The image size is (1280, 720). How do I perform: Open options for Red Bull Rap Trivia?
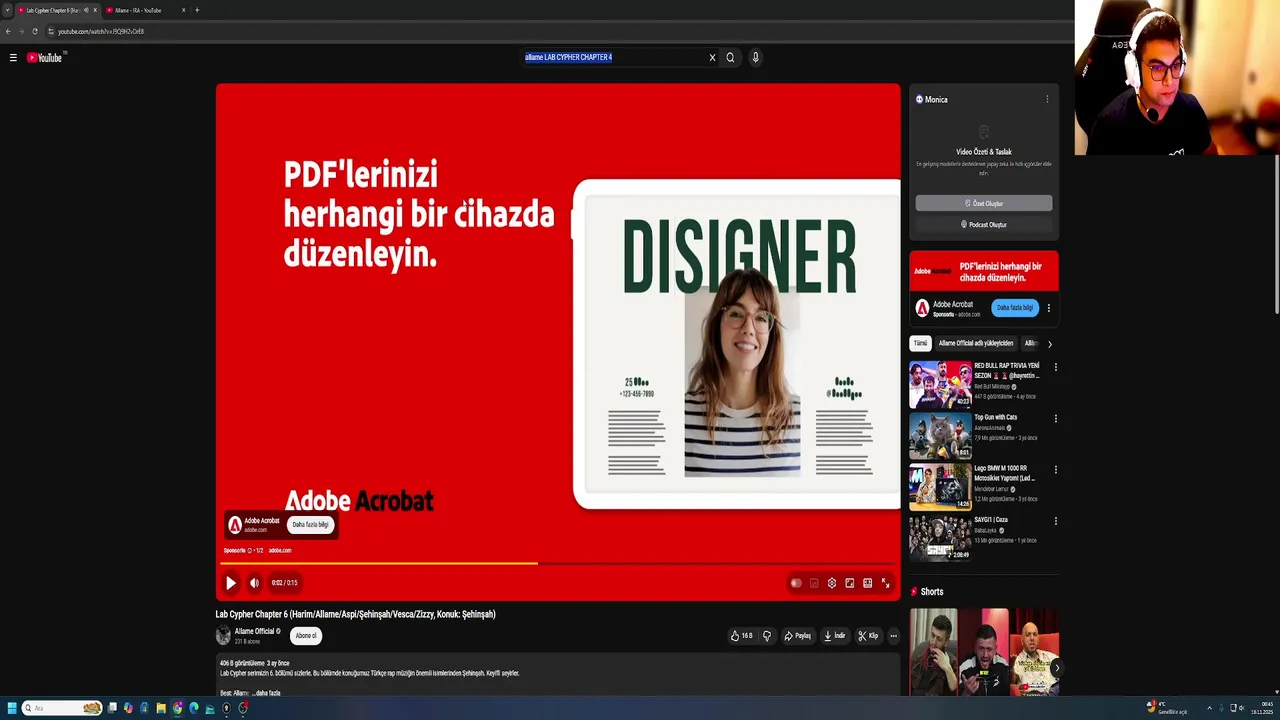coord(1055,367)
